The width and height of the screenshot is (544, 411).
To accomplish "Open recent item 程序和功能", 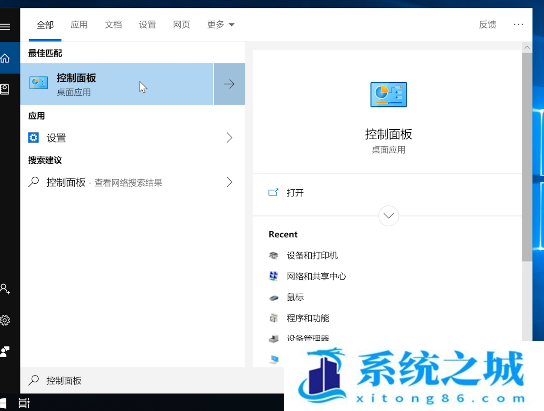I will tap(308, 318).
